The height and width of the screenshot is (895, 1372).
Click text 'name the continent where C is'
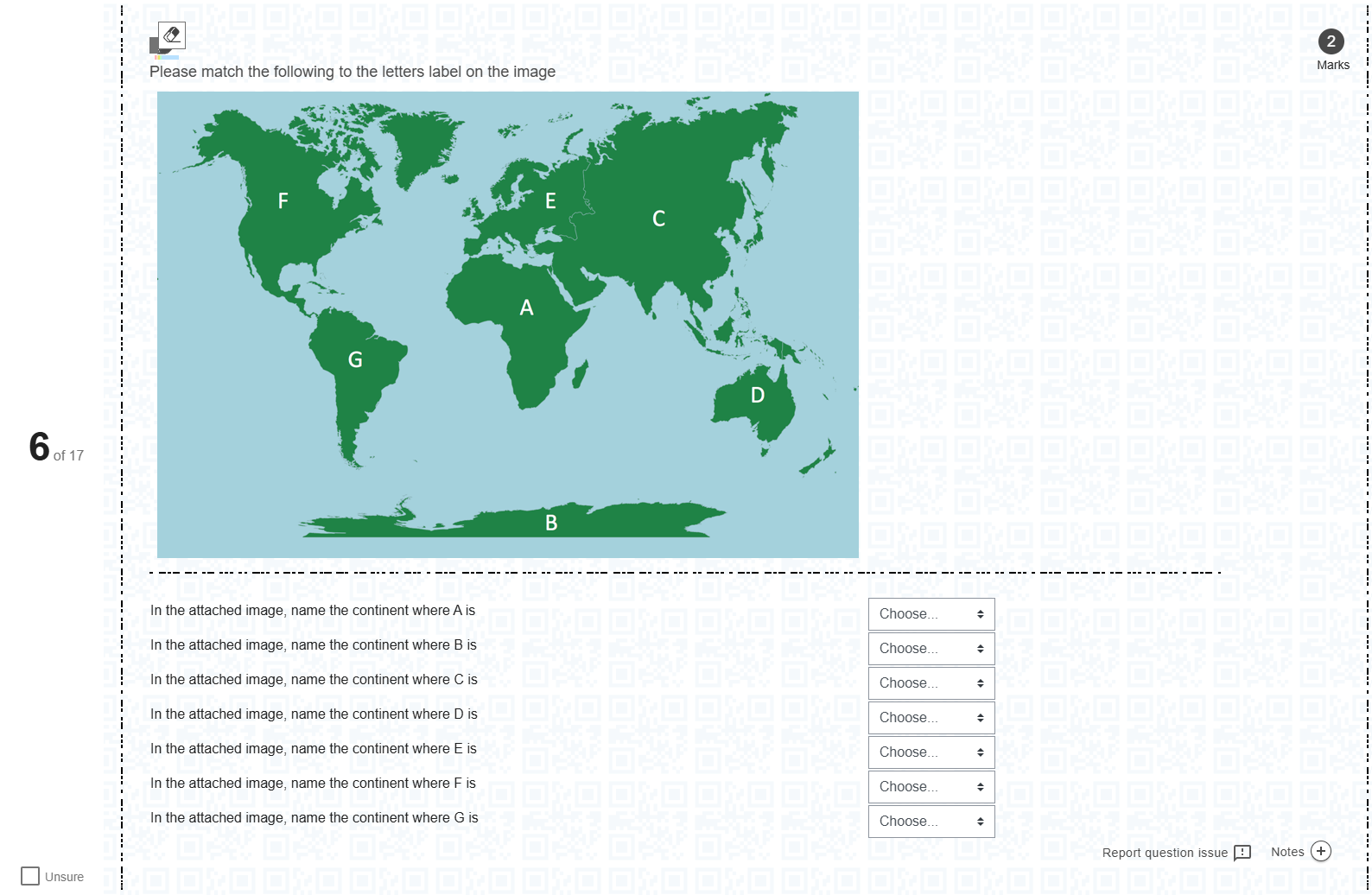click(384, 680)
